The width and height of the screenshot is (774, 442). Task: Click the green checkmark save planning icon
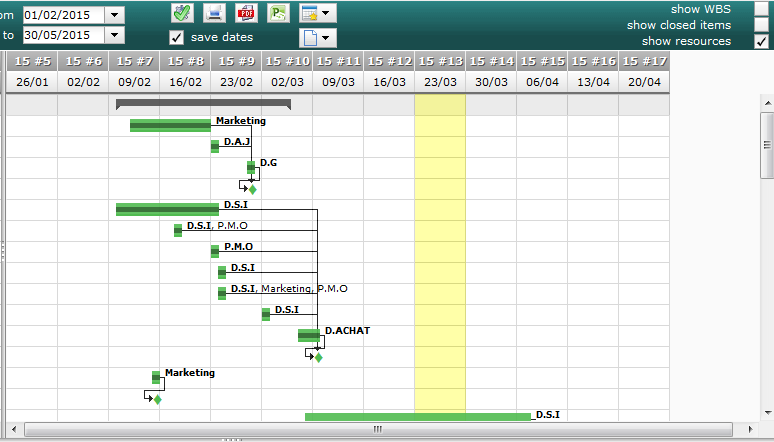[181, 13]
